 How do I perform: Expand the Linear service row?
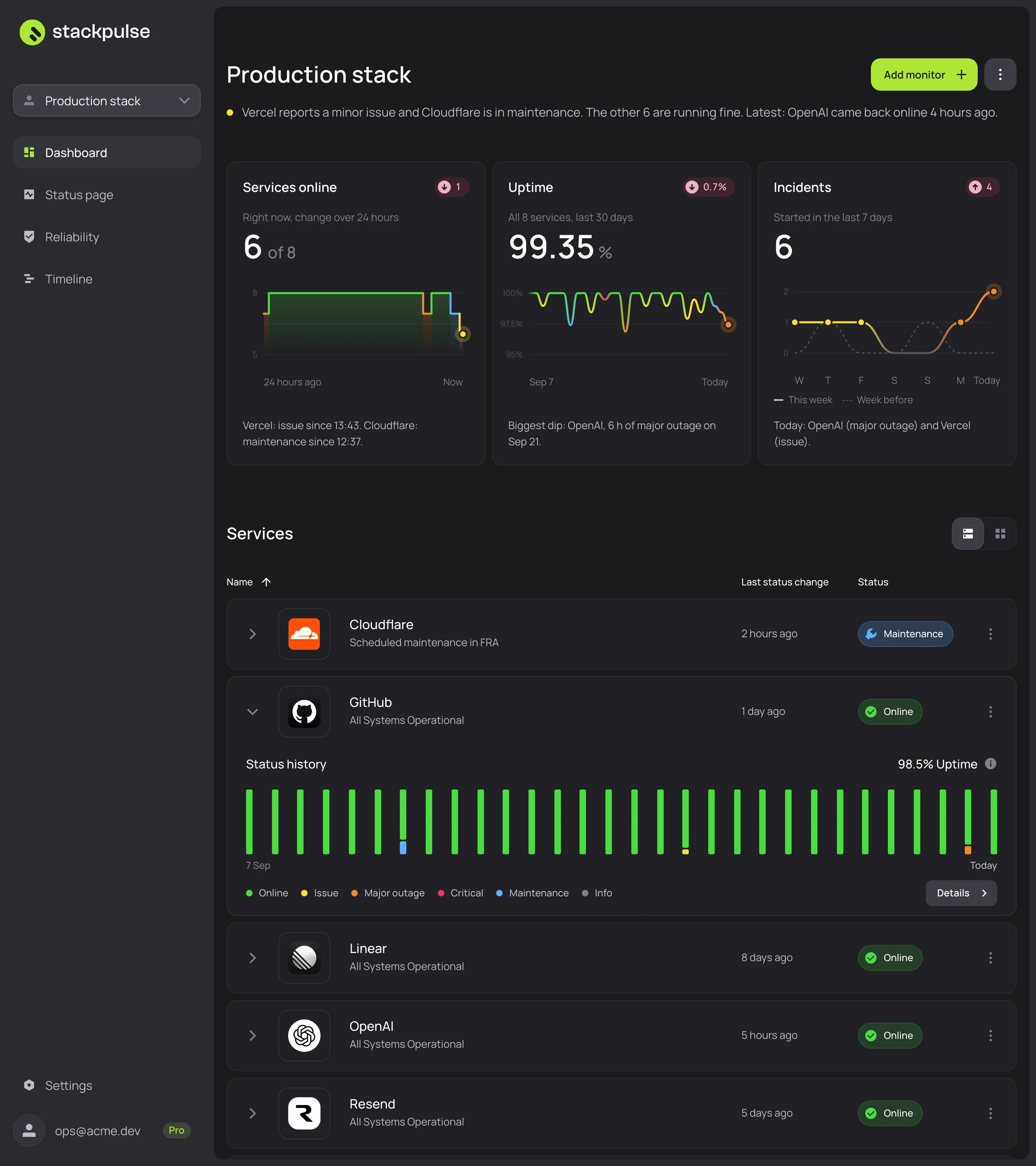tap(253, 958)
